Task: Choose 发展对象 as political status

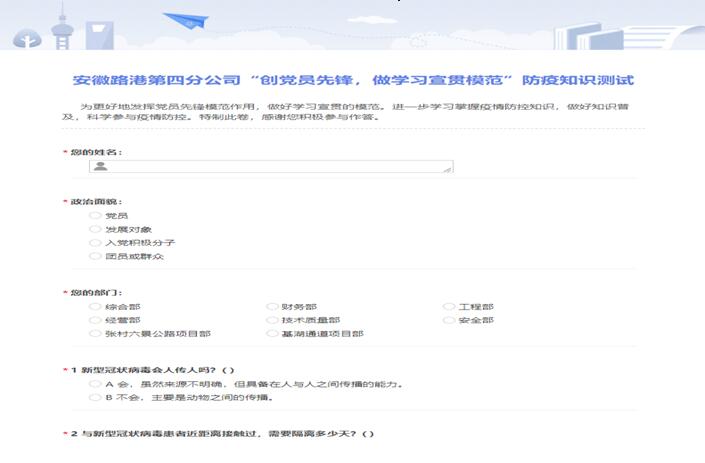Action: tap(95, 229)
